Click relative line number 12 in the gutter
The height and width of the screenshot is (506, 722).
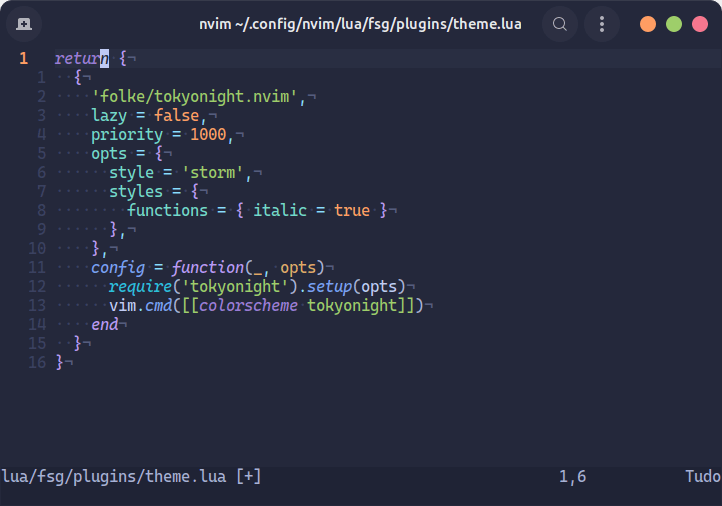coord(37,287)
